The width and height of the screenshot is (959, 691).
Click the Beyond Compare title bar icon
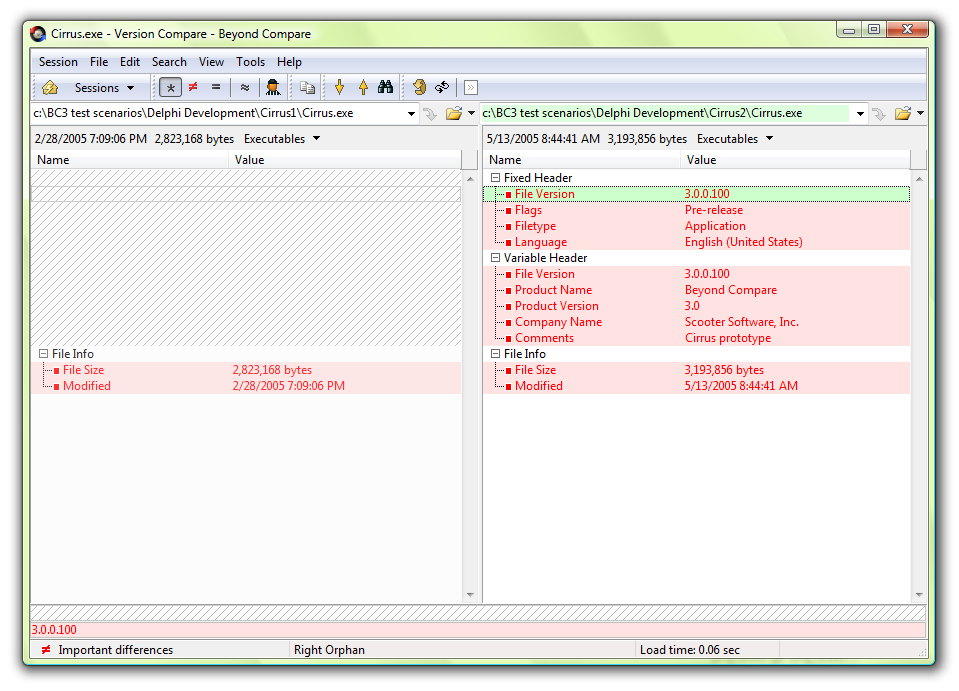[38, 34]
